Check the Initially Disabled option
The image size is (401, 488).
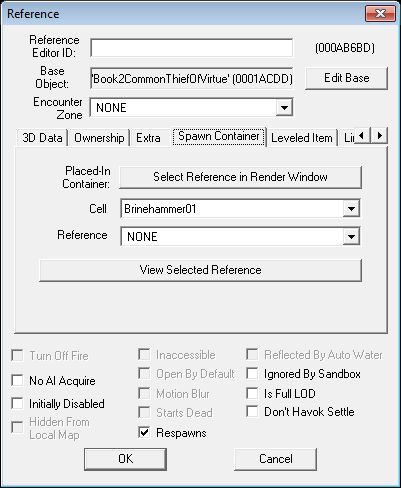pyautogui.click(x=17, y=403)
